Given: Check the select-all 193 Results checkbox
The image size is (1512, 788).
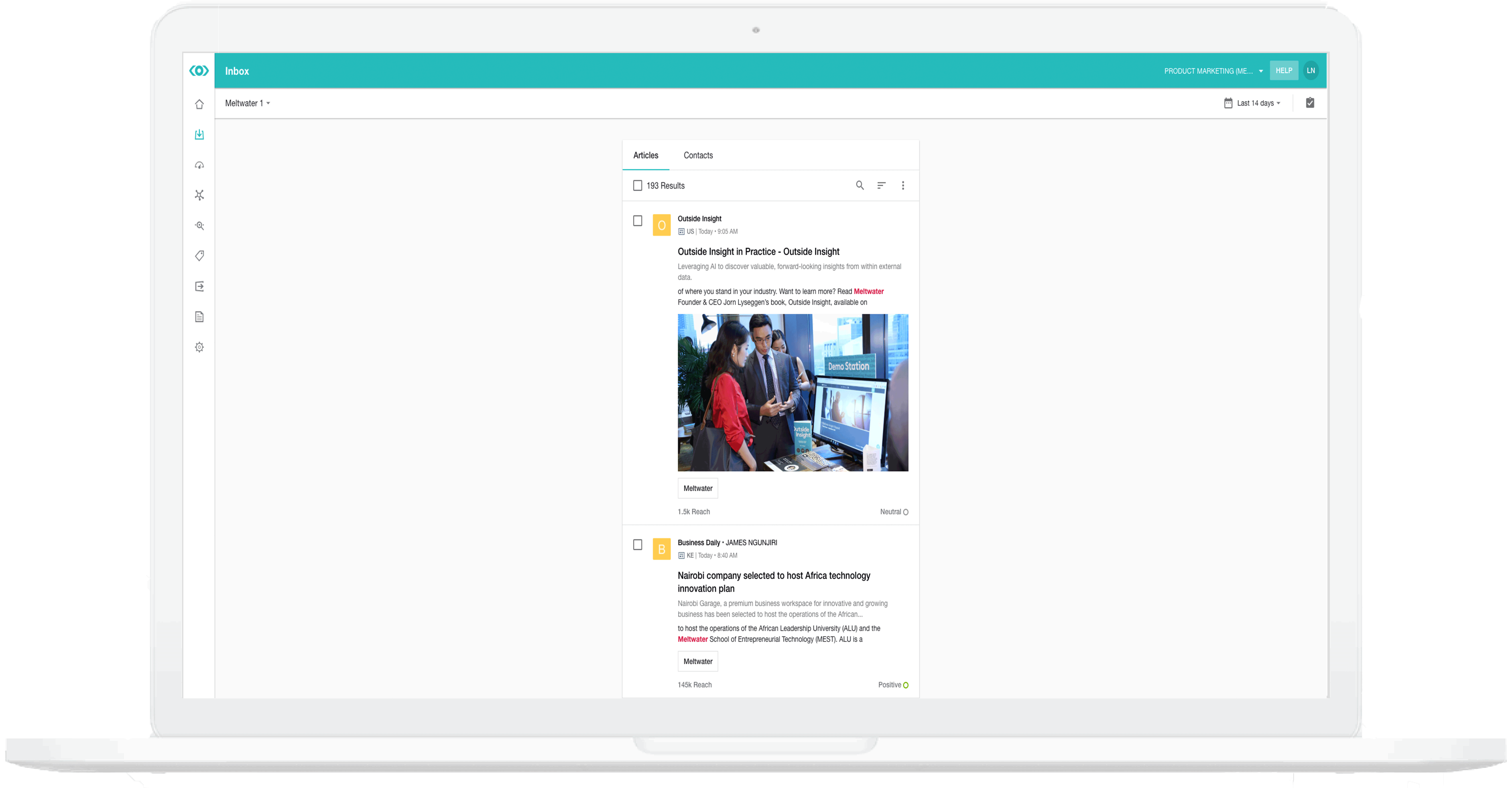Looking at the screenshot, I should [637, 186].
